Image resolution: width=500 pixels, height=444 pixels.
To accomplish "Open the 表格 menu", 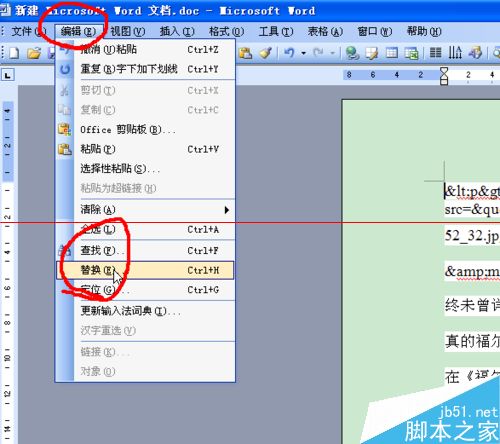I will (325, 32).
